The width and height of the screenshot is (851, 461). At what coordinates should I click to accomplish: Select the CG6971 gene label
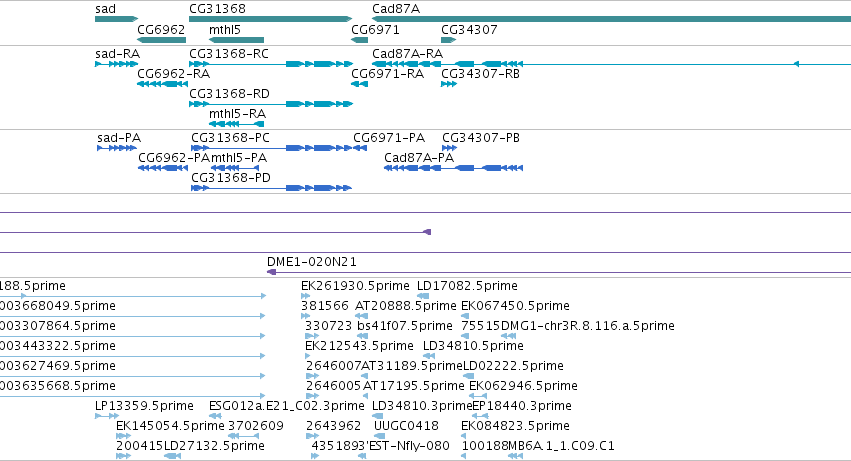tap(375, 30)
